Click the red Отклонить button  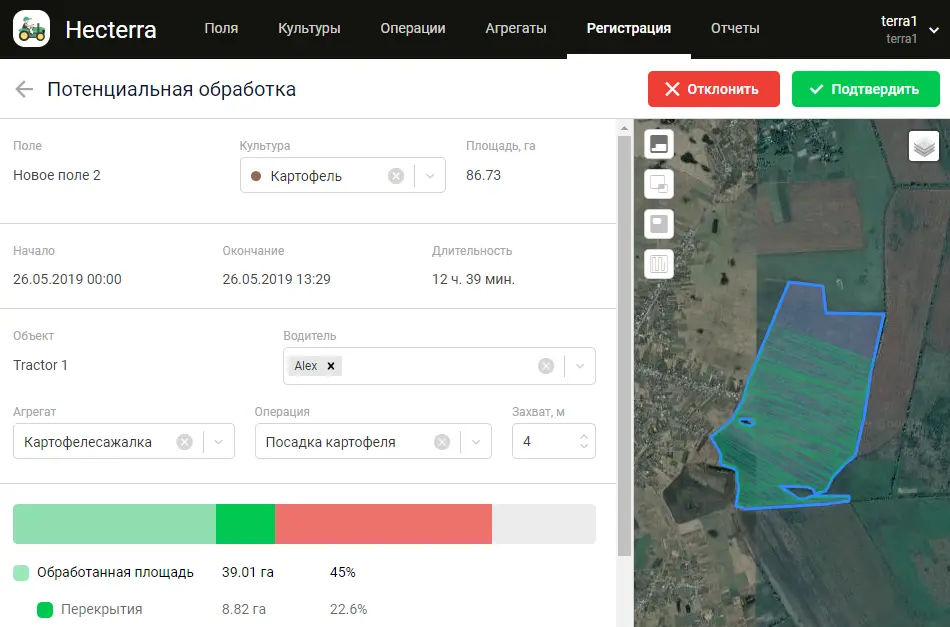pos(714,89)
